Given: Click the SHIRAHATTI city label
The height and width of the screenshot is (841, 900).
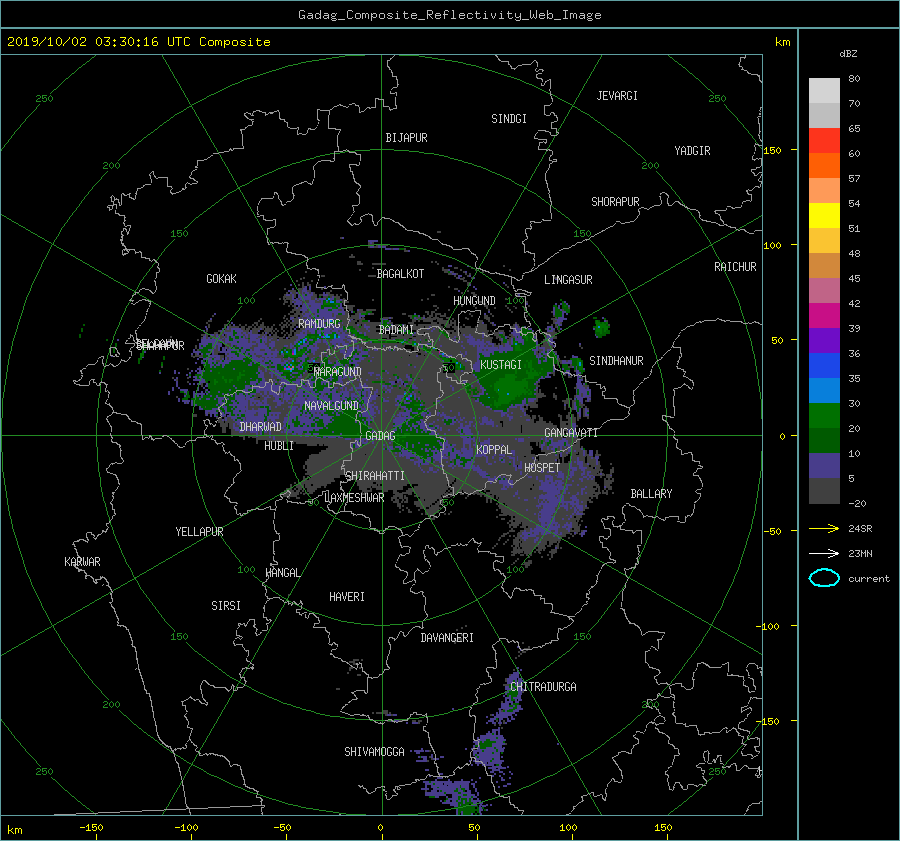Looking at the screenshot, I should pyautogui.click(x=375, y=476).
